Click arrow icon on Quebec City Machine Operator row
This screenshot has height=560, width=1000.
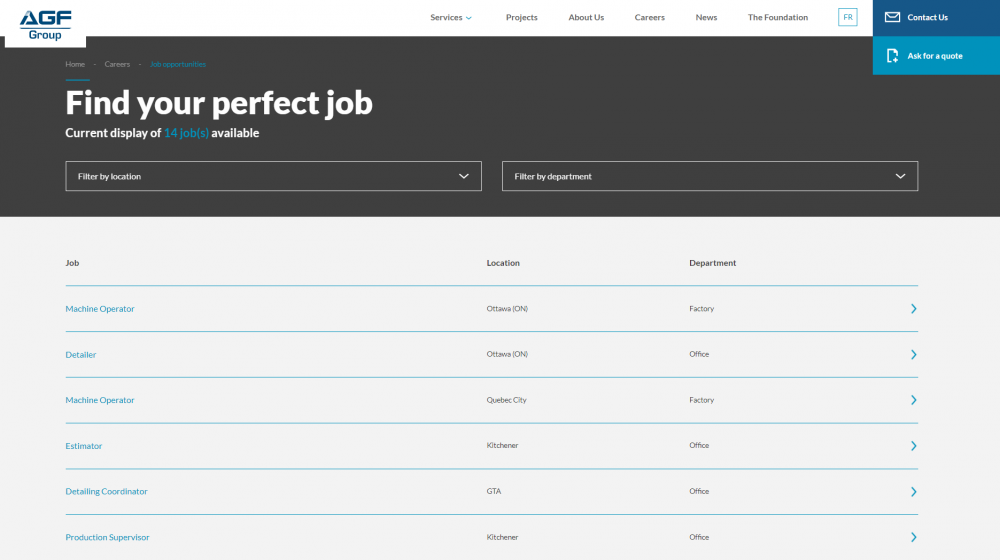(913, 400)
